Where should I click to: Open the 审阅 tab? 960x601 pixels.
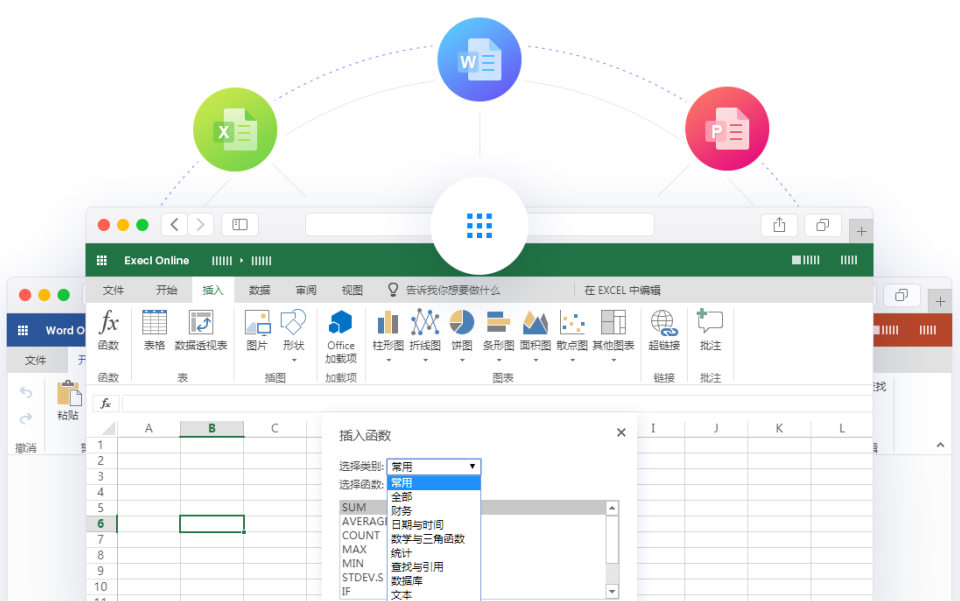coord(306,290)
